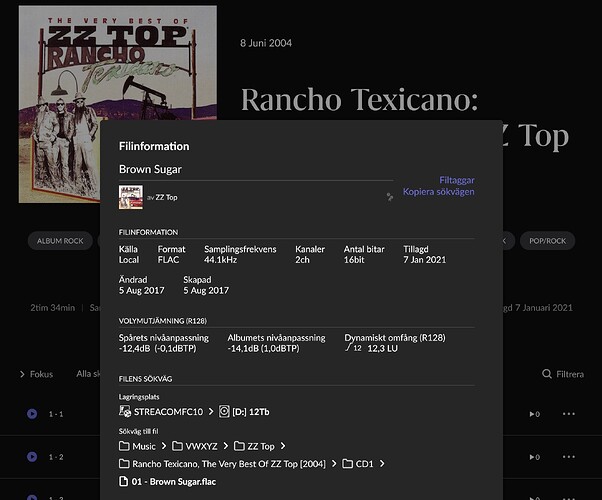Select the Brown Sugar track title
Screen dimensions: 602x500
coord(150,169)
